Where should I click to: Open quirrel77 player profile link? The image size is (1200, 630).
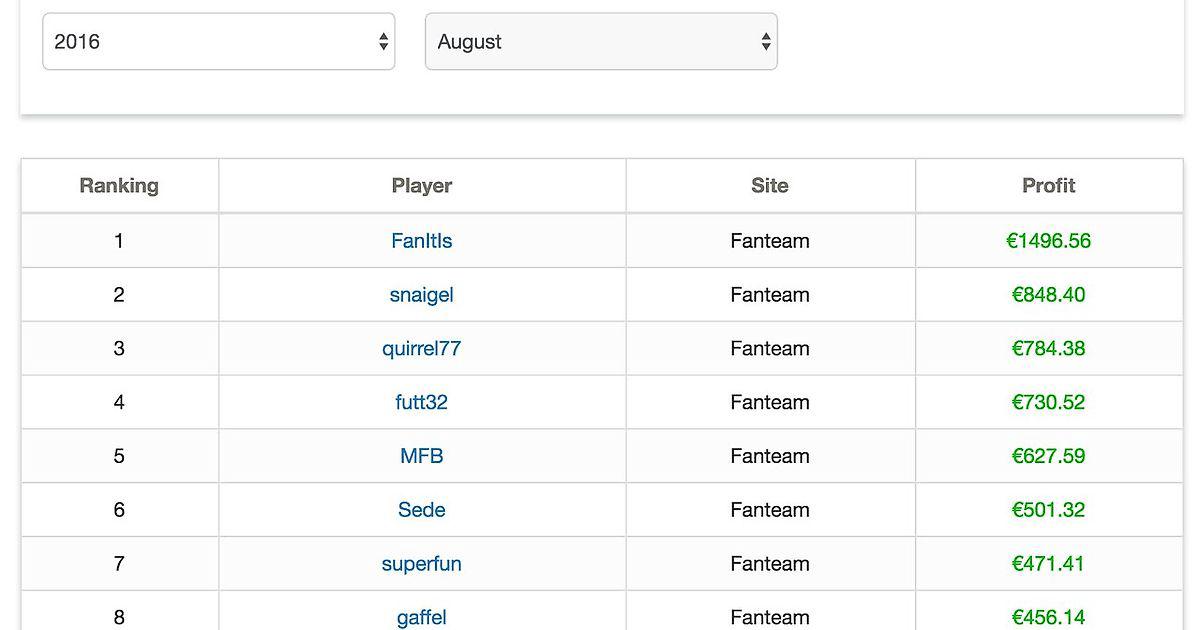421,349
